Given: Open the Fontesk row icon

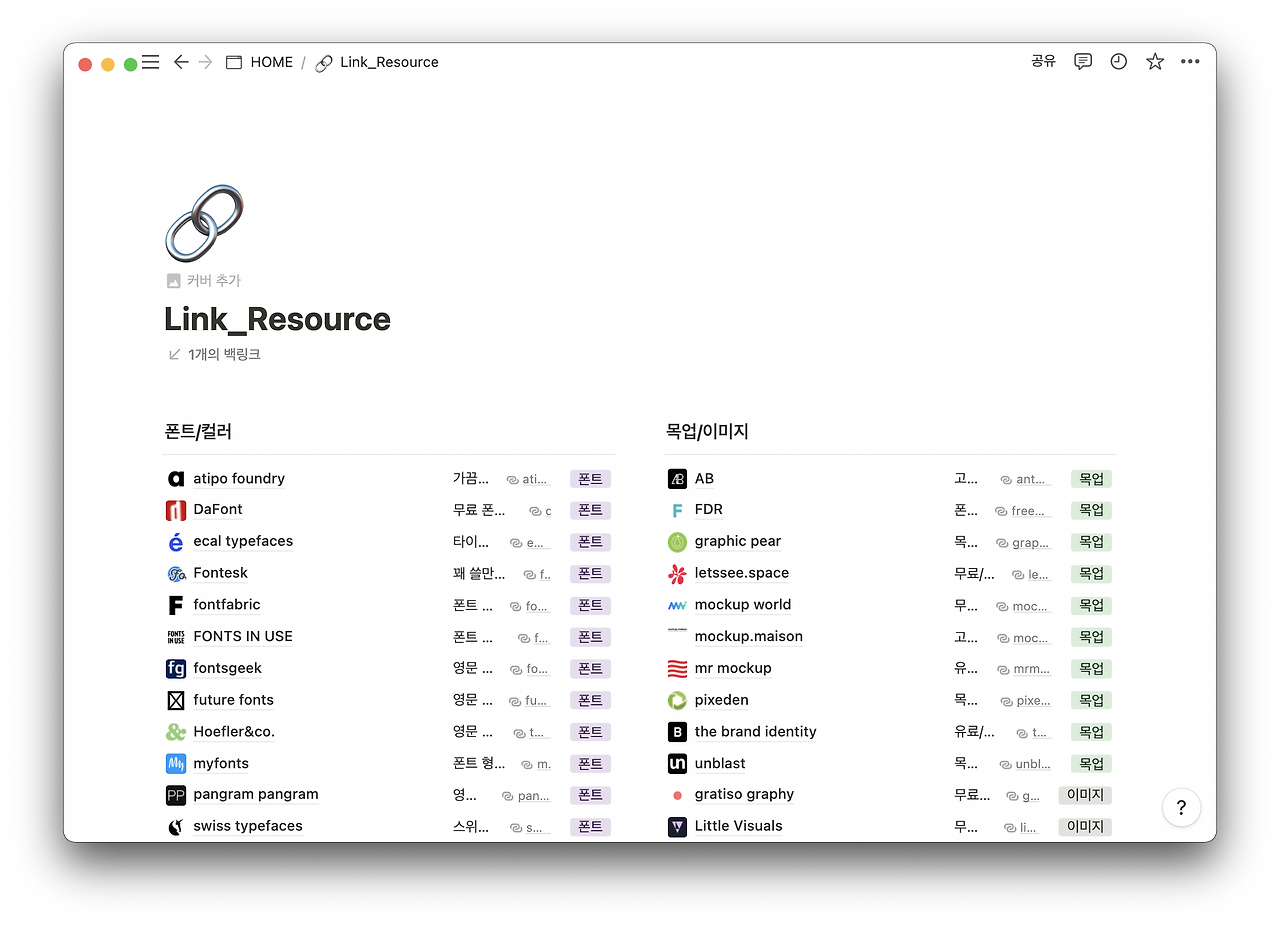Looking at the screenshot, I should click(x=176, y=574).
